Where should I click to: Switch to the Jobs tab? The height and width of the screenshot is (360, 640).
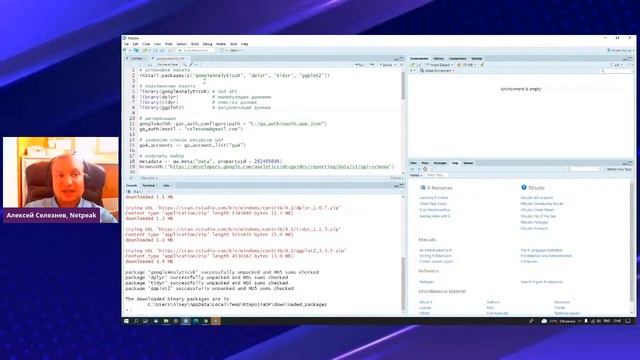click(x=166, y=186)
